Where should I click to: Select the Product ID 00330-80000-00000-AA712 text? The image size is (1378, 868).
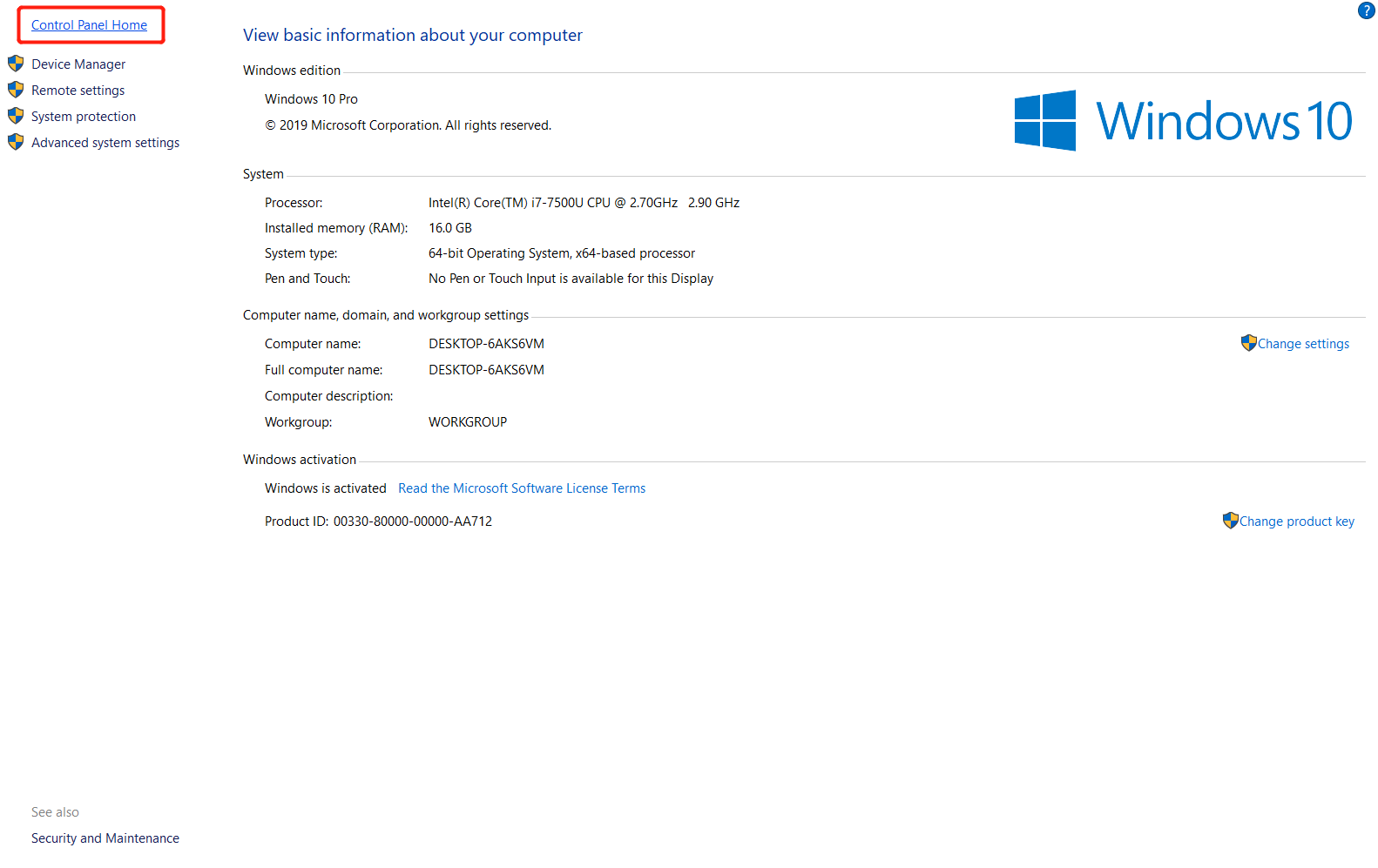click(378, 521)
